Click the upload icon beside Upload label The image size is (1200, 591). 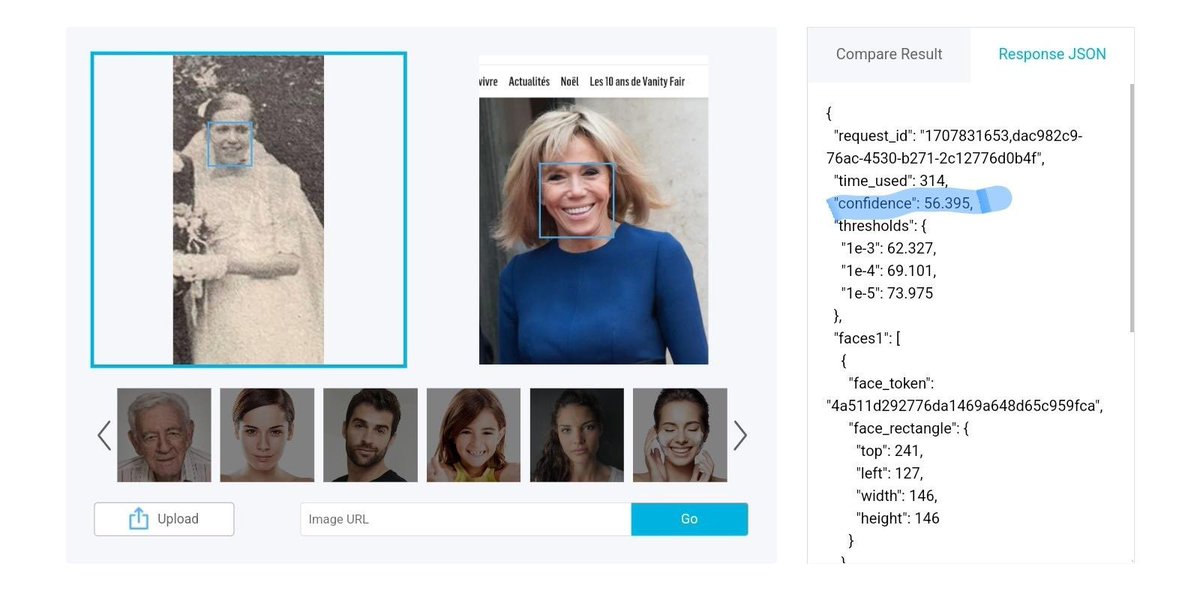point(138,519)
